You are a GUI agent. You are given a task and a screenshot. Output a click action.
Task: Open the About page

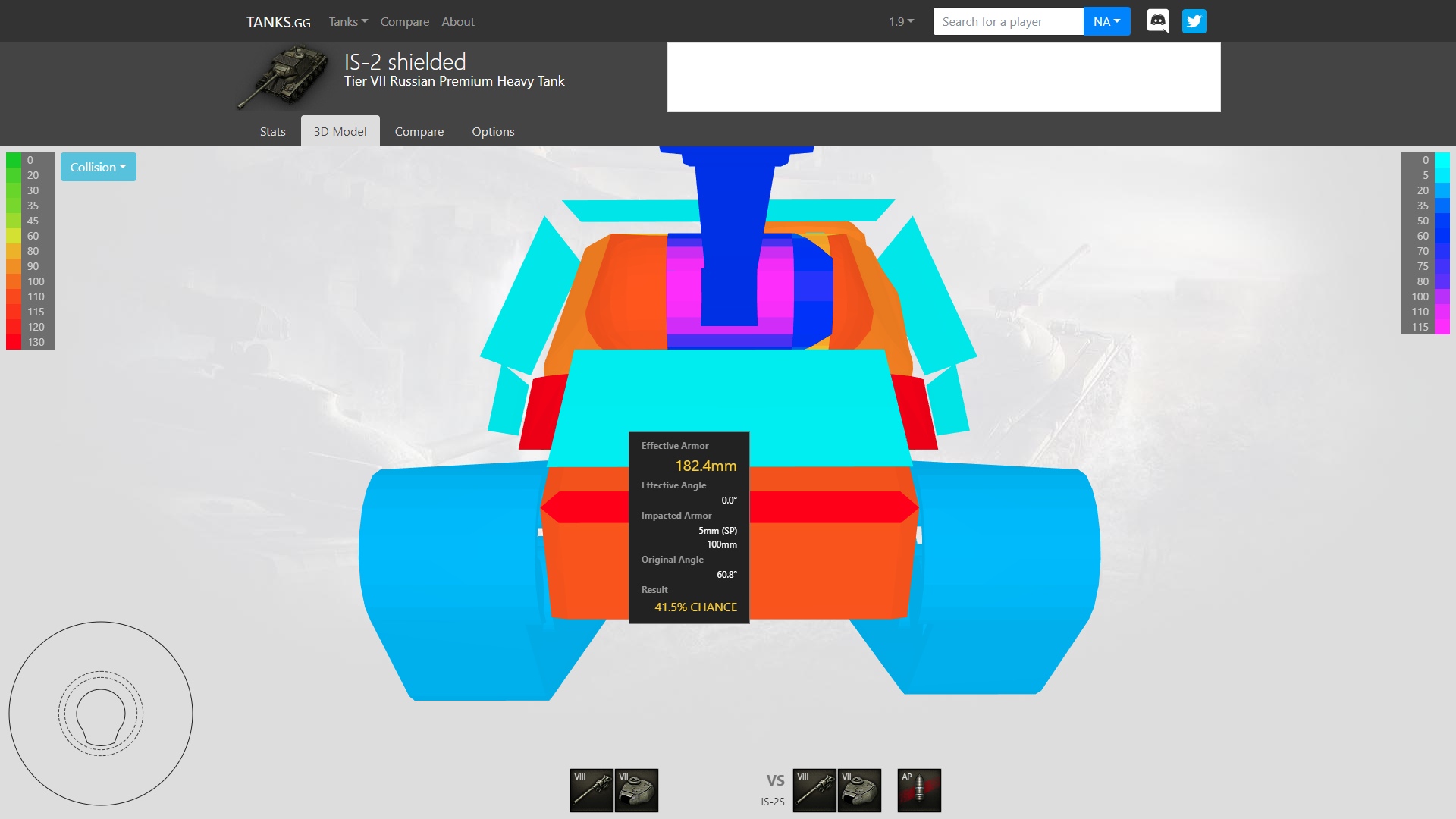458,21
